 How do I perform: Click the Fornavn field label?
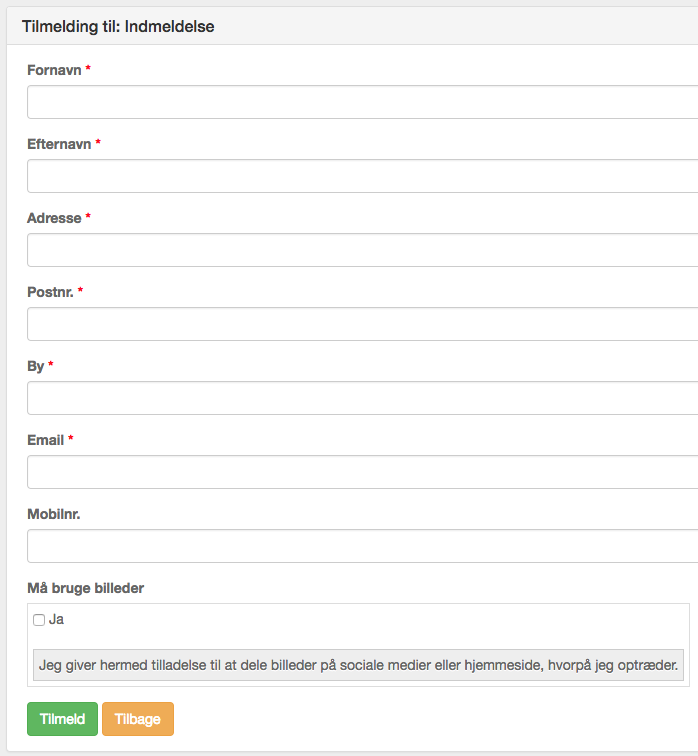[54, 70]
